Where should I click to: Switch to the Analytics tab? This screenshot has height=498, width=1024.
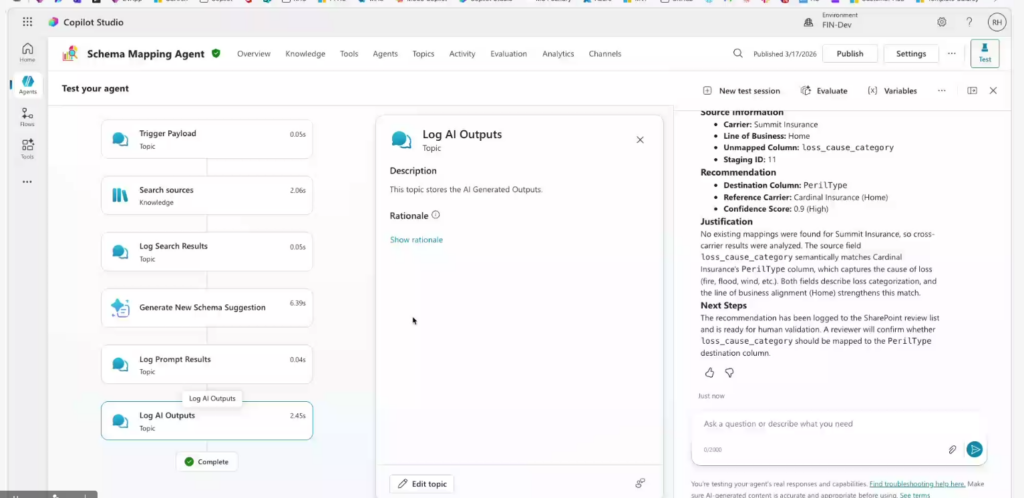pos(558,54)
